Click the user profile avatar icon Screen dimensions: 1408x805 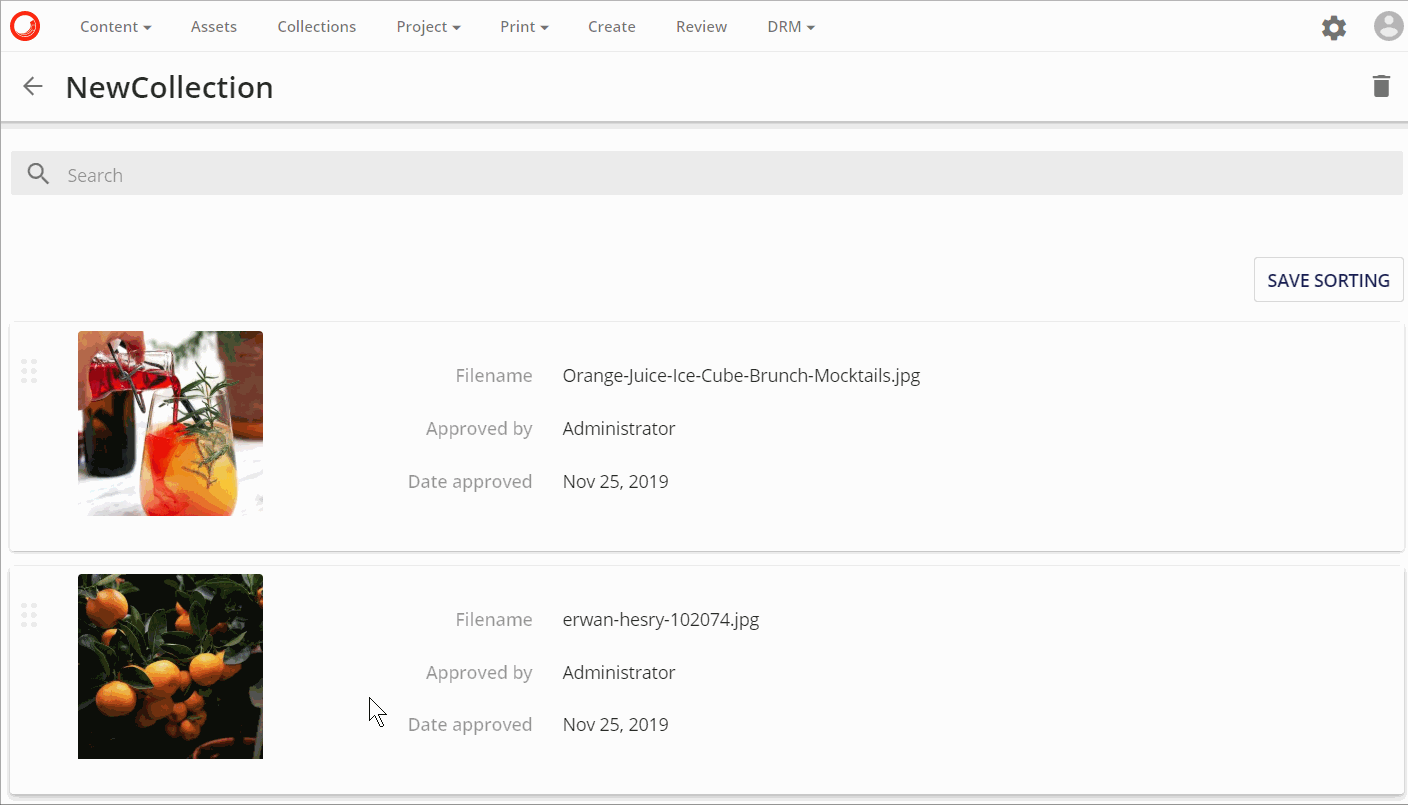[1388, 27]
